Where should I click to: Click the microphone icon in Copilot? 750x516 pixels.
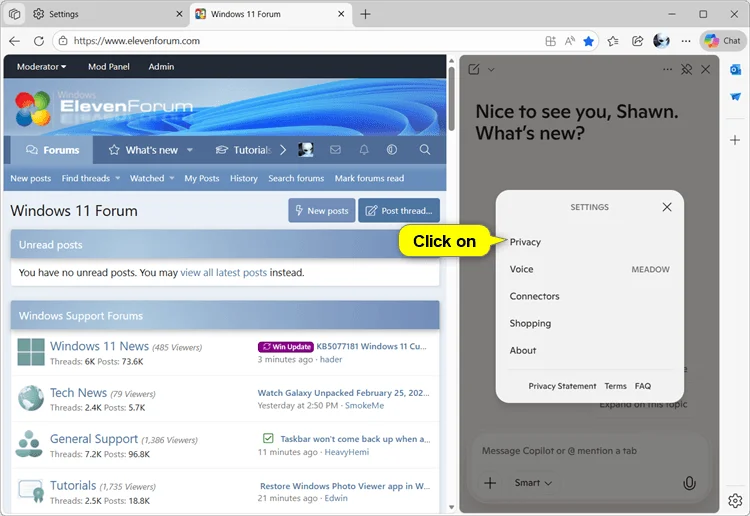coord(689,483)
